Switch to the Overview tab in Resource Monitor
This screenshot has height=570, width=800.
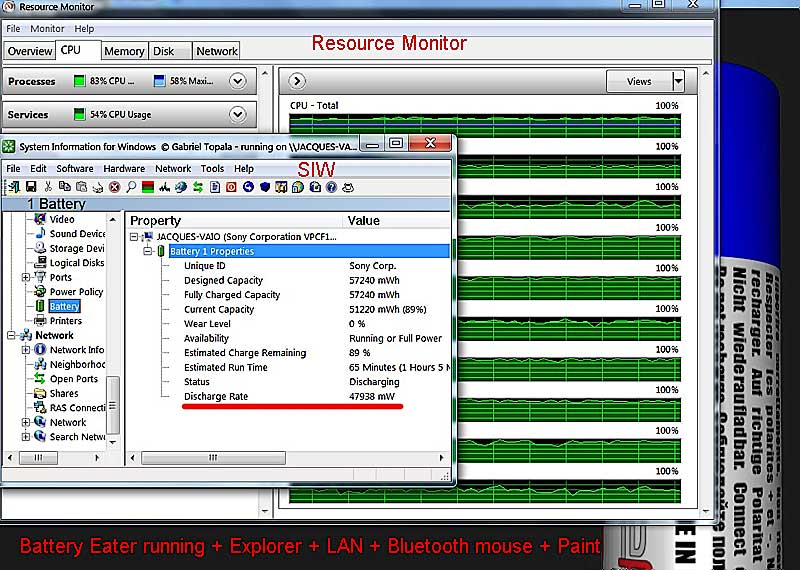(x=30, y=51)
